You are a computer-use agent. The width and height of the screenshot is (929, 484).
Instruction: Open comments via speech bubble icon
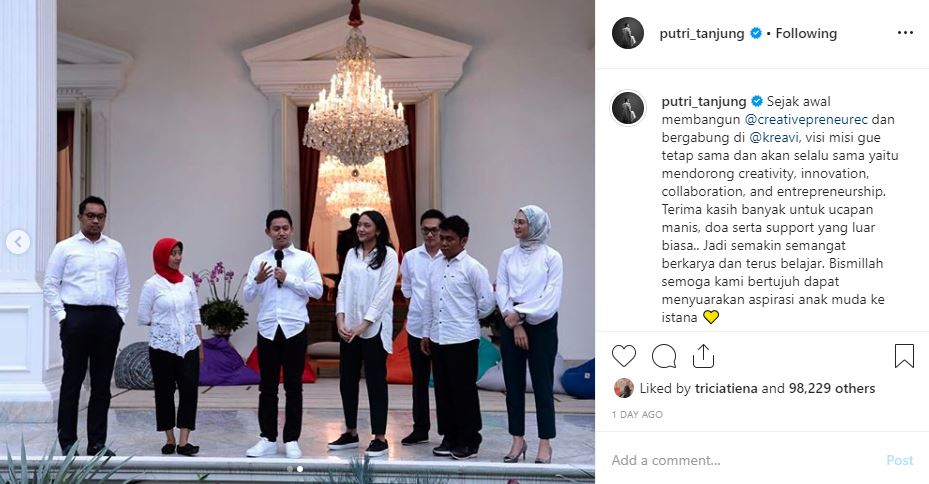[664, 356]
